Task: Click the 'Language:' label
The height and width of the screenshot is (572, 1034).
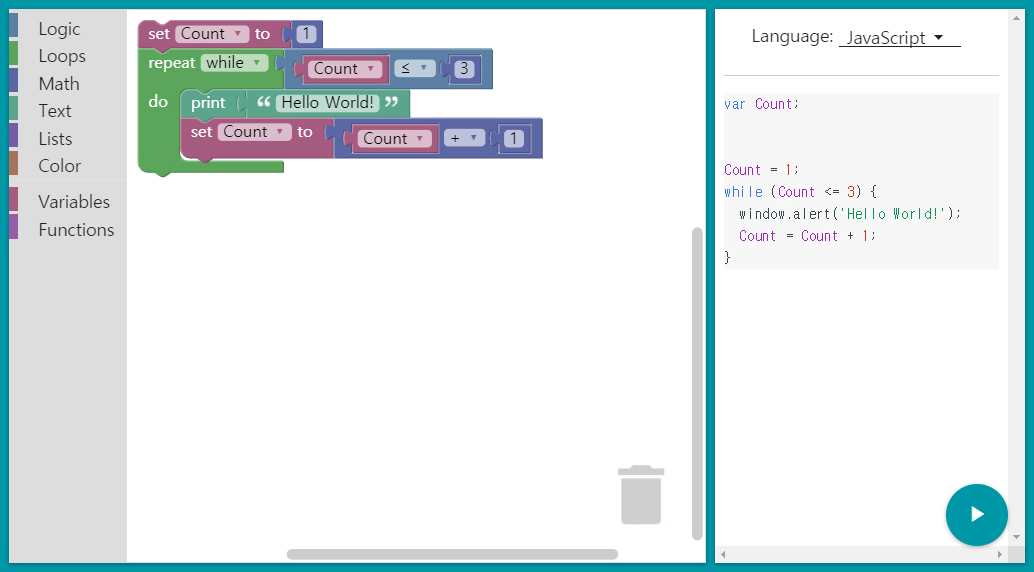Action: coord(793,36)
